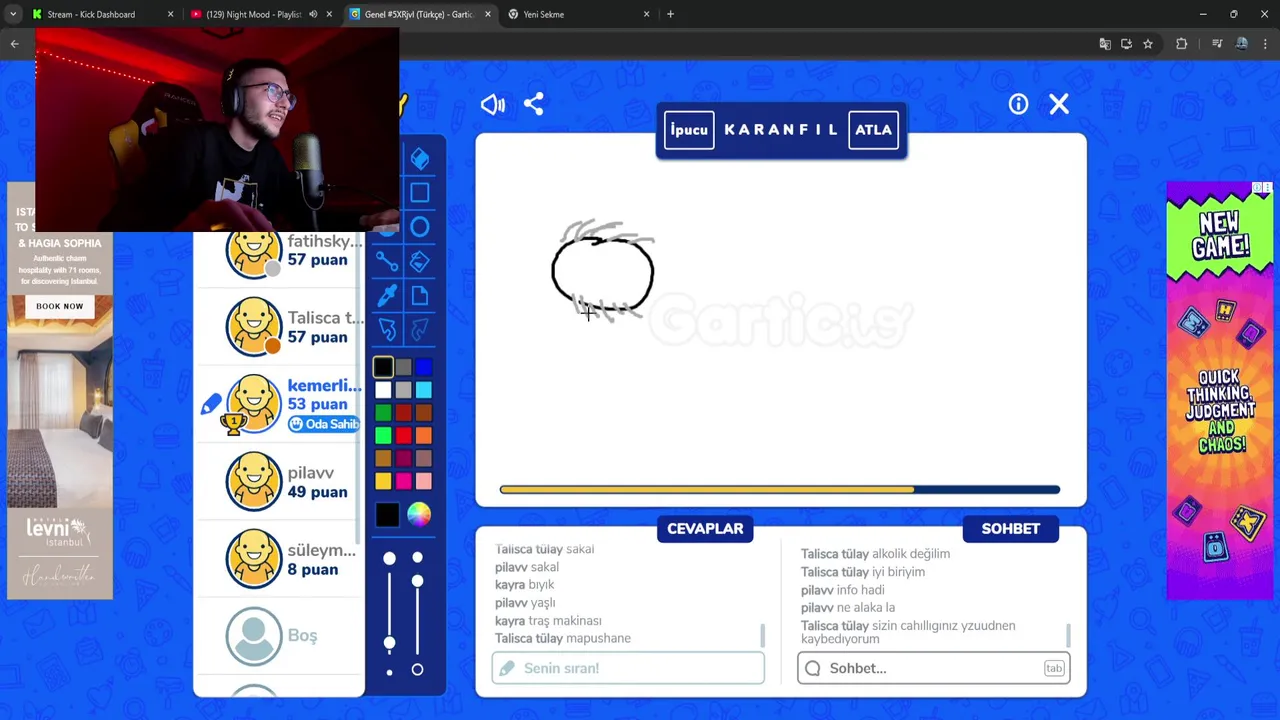Open media controls icon in Chrome
The width and height of the screenshot is (1280, 720).
click(1217, 44)
